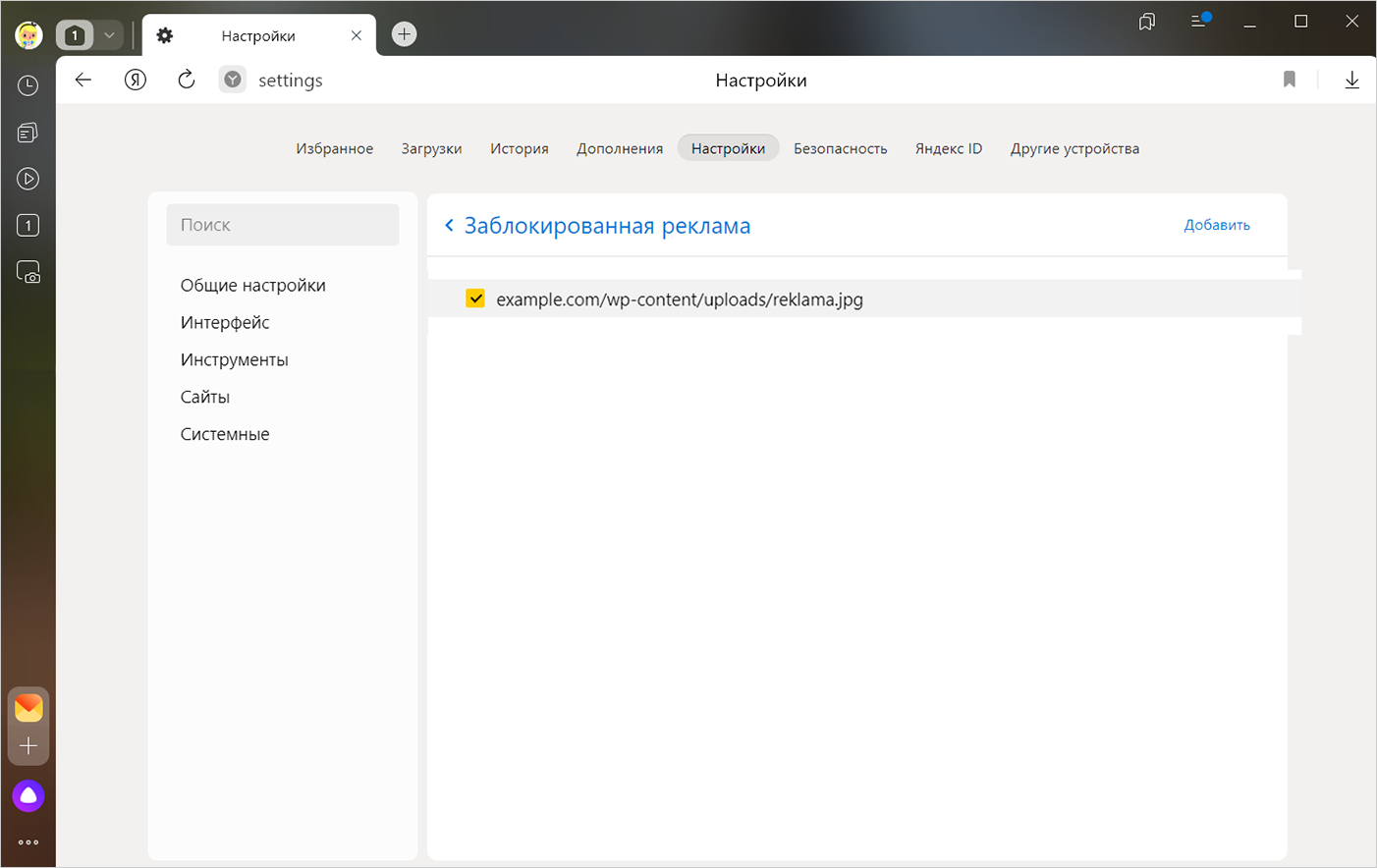
Task: Click the Поиск settings search box
Action: point(283,225)
